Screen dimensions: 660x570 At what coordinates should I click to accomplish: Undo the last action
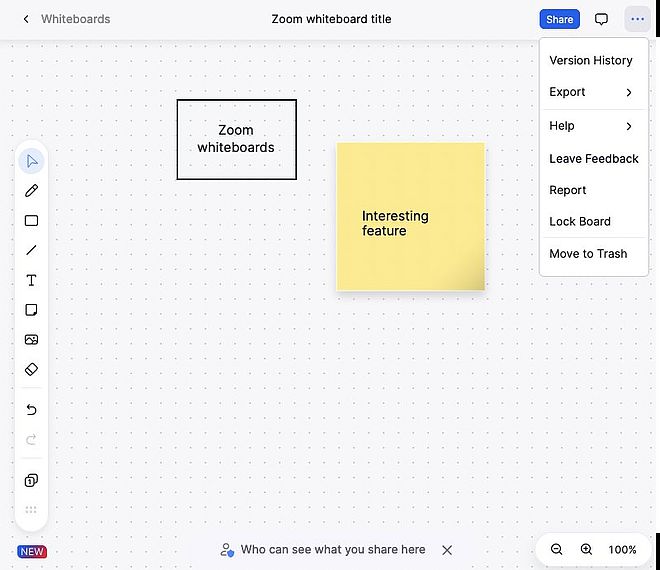pyautogui.click(x=32, y=409)
